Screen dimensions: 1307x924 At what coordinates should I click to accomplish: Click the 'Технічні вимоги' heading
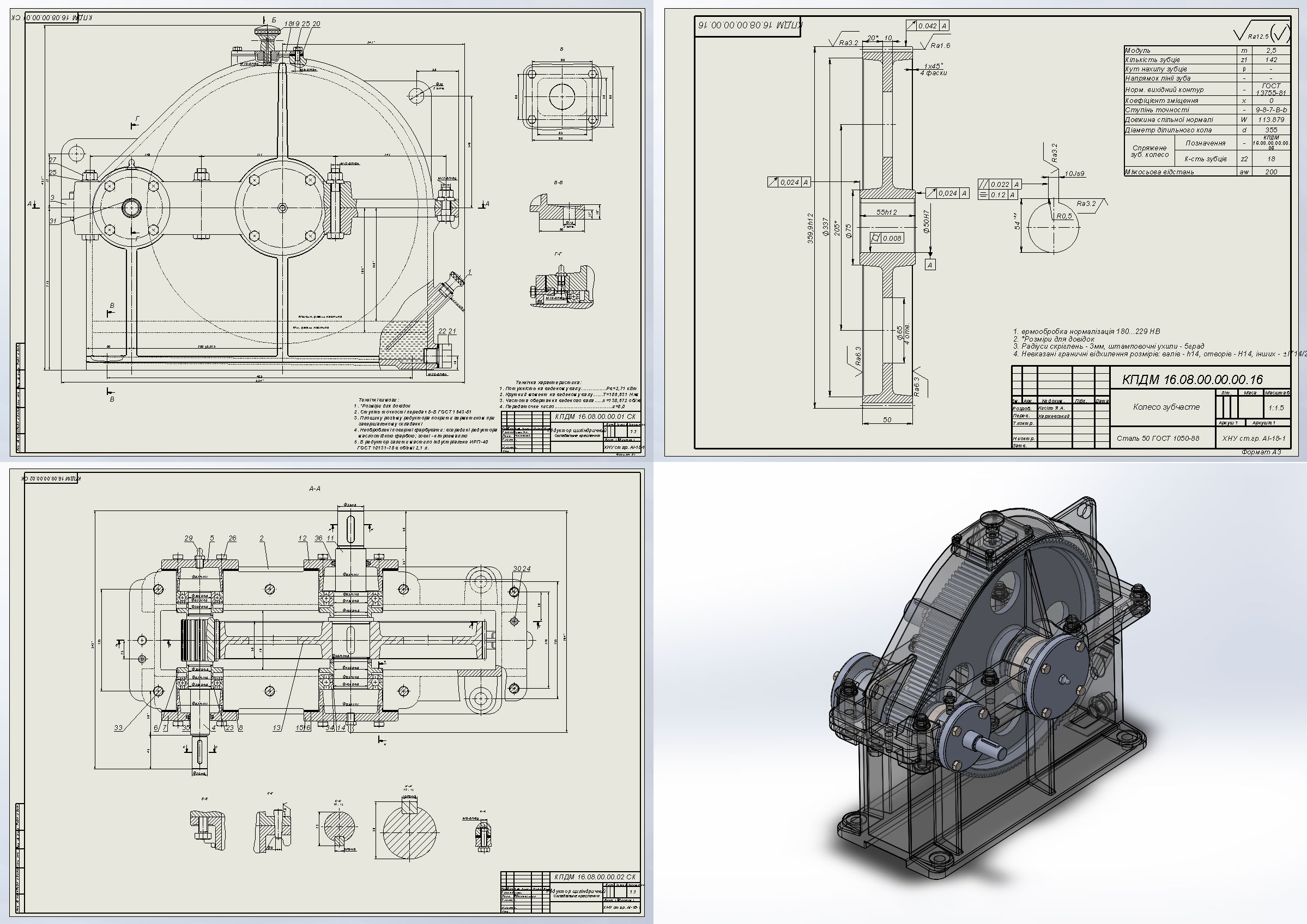point(379,399)
